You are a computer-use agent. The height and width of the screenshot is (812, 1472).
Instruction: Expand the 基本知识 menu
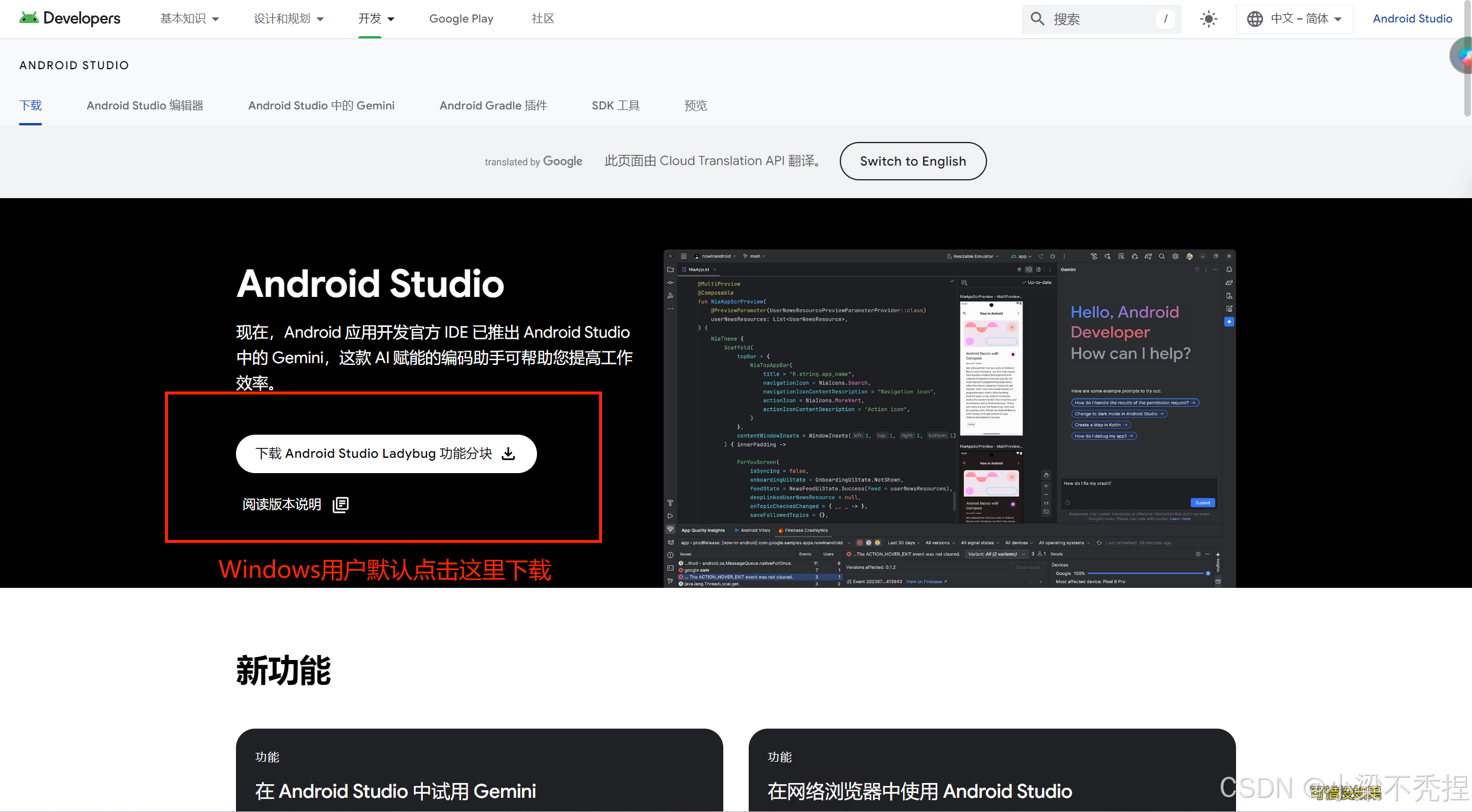(x=190, y=19)
